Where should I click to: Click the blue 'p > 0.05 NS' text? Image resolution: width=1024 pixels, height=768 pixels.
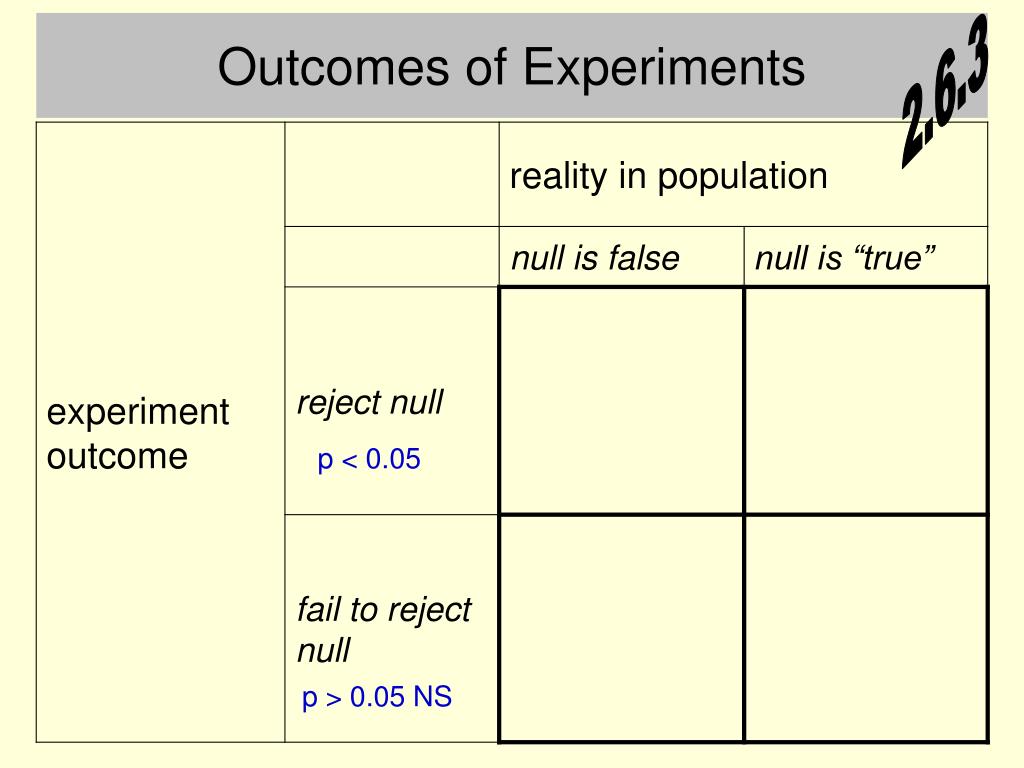377,697
